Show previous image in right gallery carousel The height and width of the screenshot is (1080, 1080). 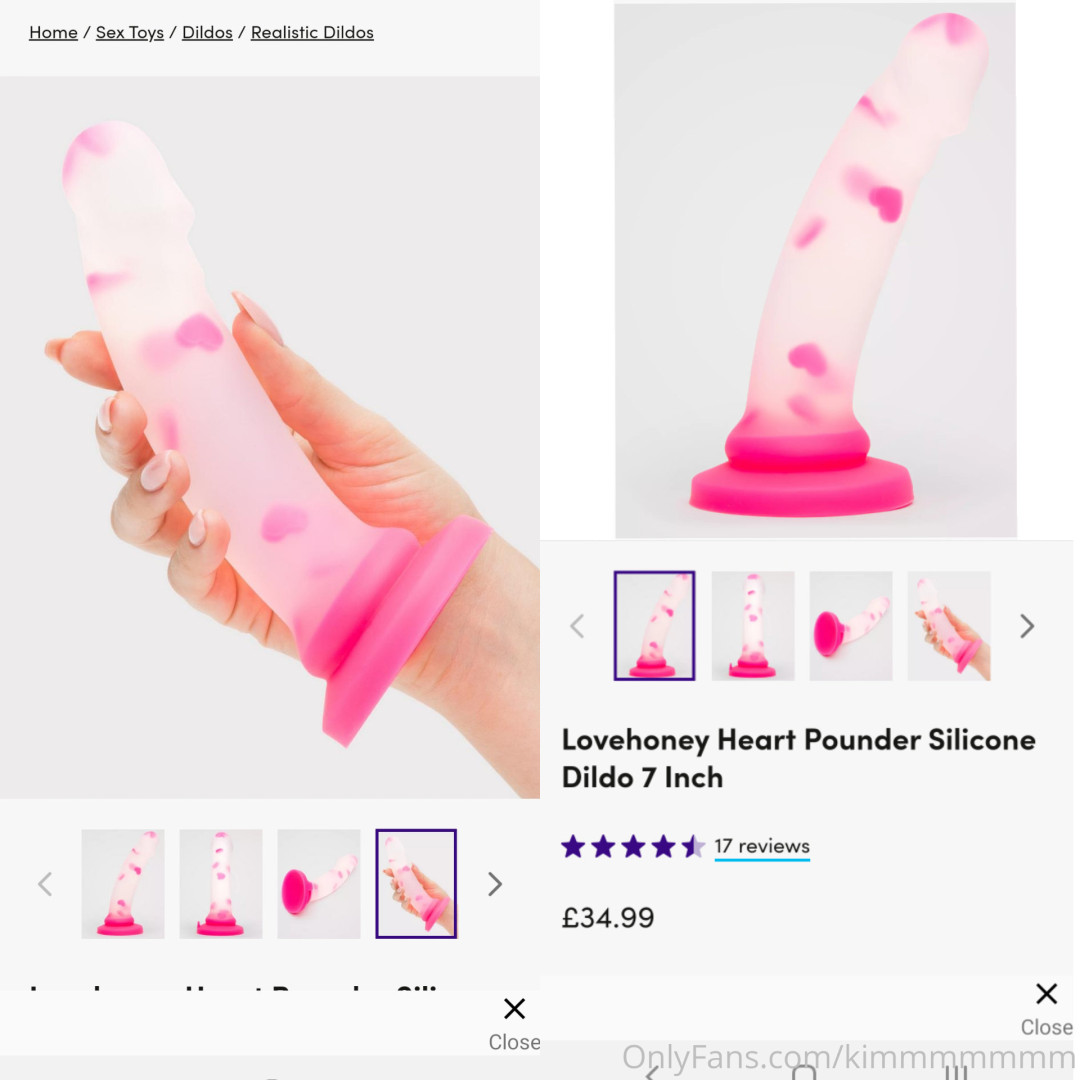coord(577,626)
